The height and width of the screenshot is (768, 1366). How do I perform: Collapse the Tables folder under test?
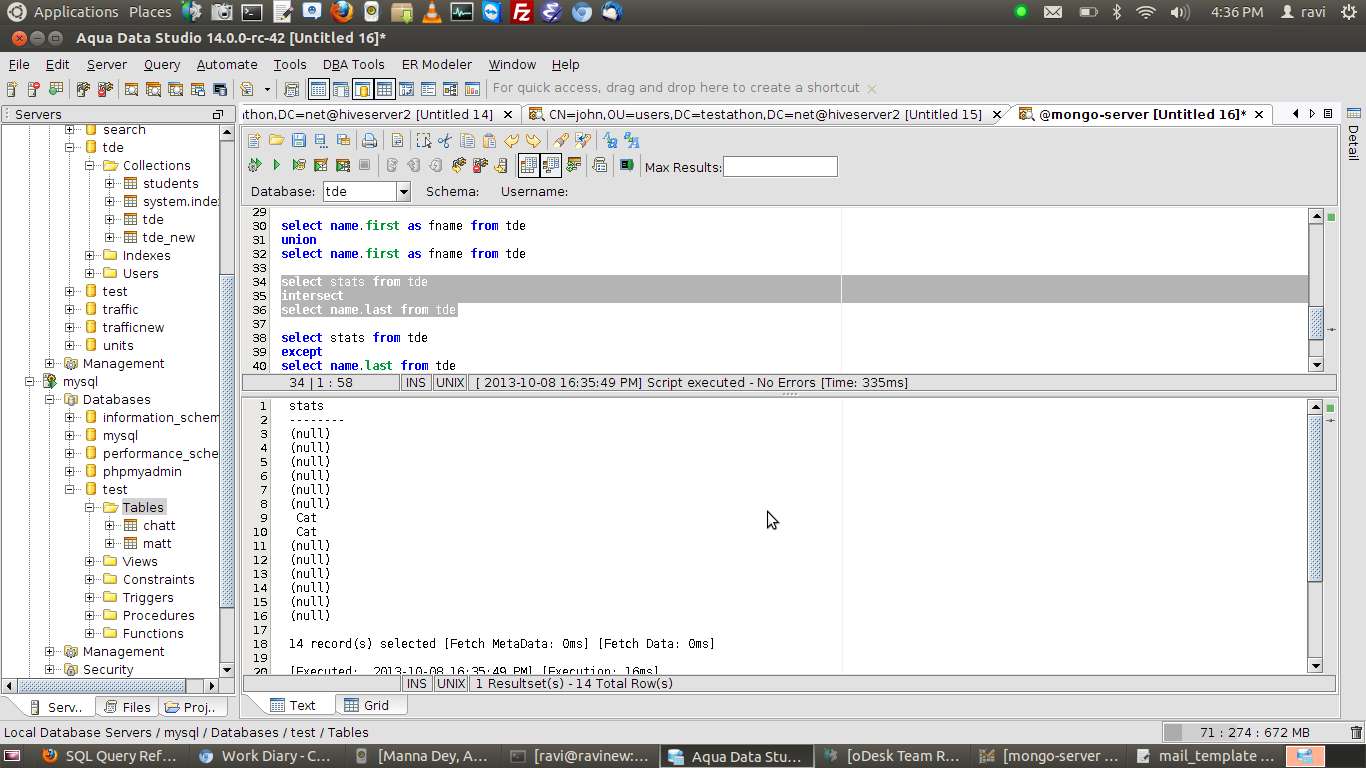click(x=91, y=507)
